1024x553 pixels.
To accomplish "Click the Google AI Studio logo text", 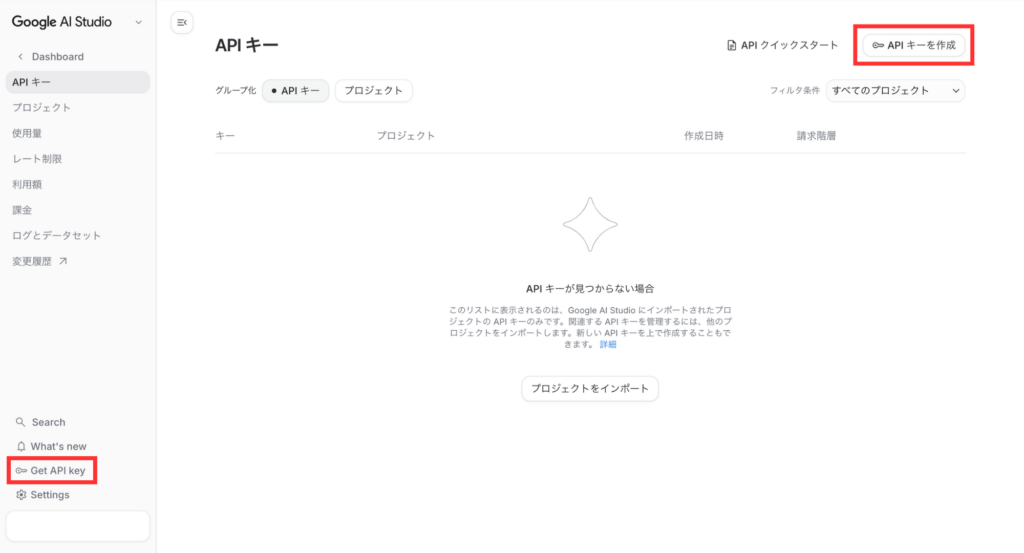I will tap(61, 22).
